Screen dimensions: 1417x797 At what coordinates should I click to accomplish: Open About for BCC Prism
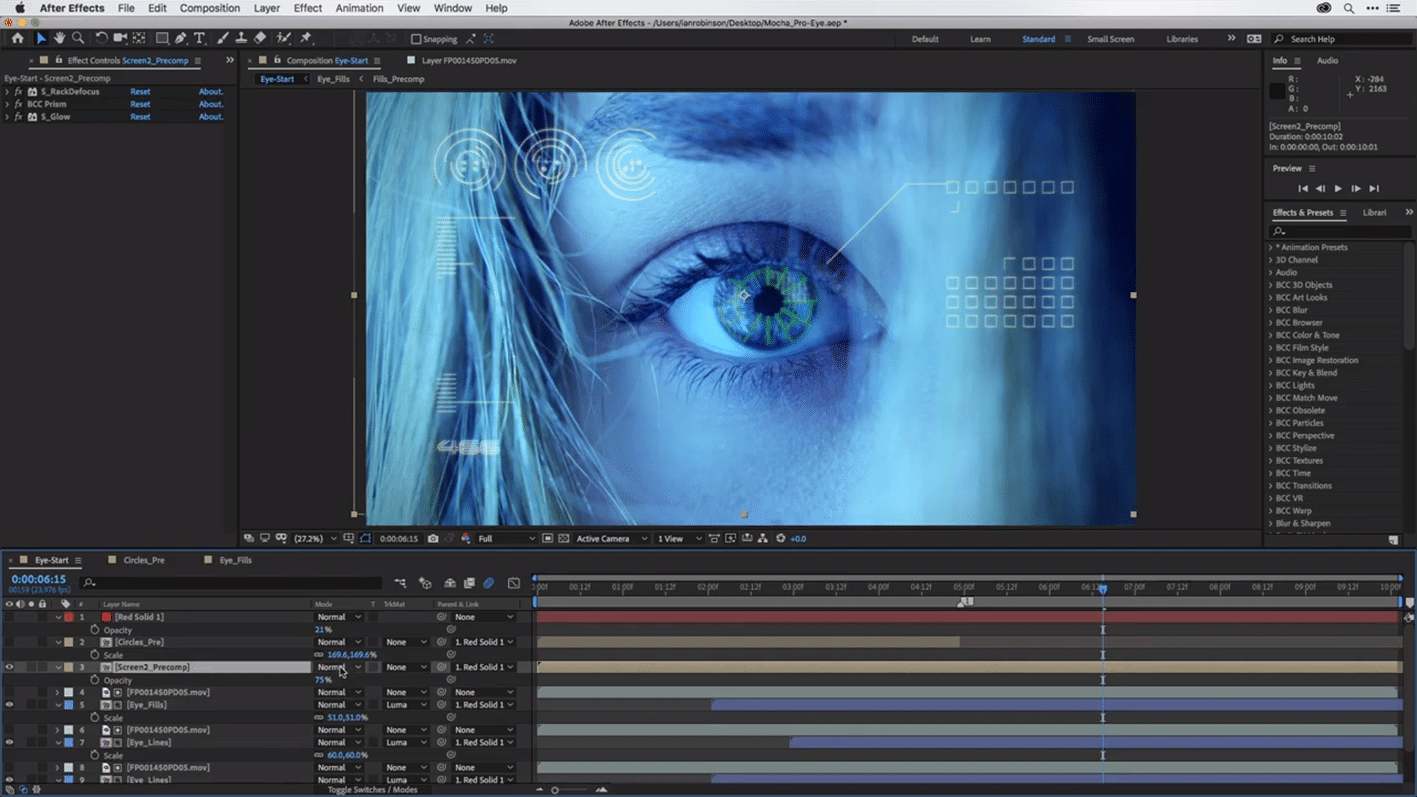[211, 104]
